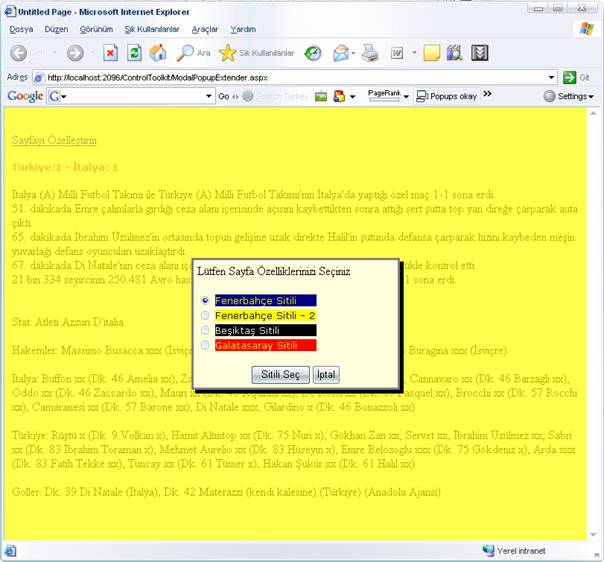Open the Edit with Word dropdown arrow
The width and height of the screenshot is (604, 562).
(x=414, y=53)
